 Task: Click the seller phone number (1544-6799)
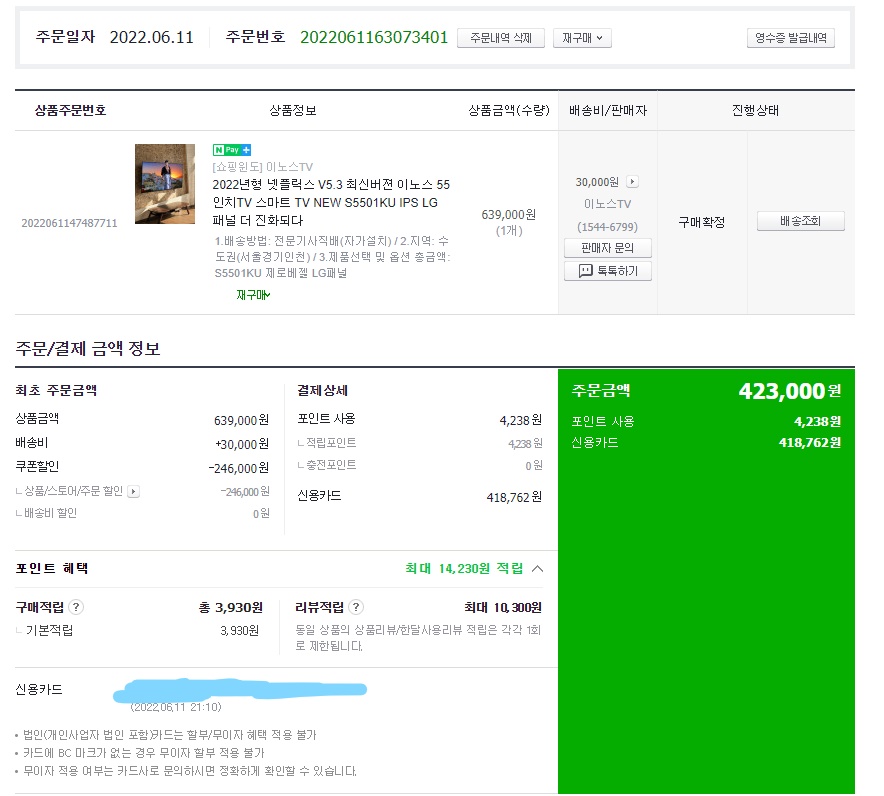[608, 227]
